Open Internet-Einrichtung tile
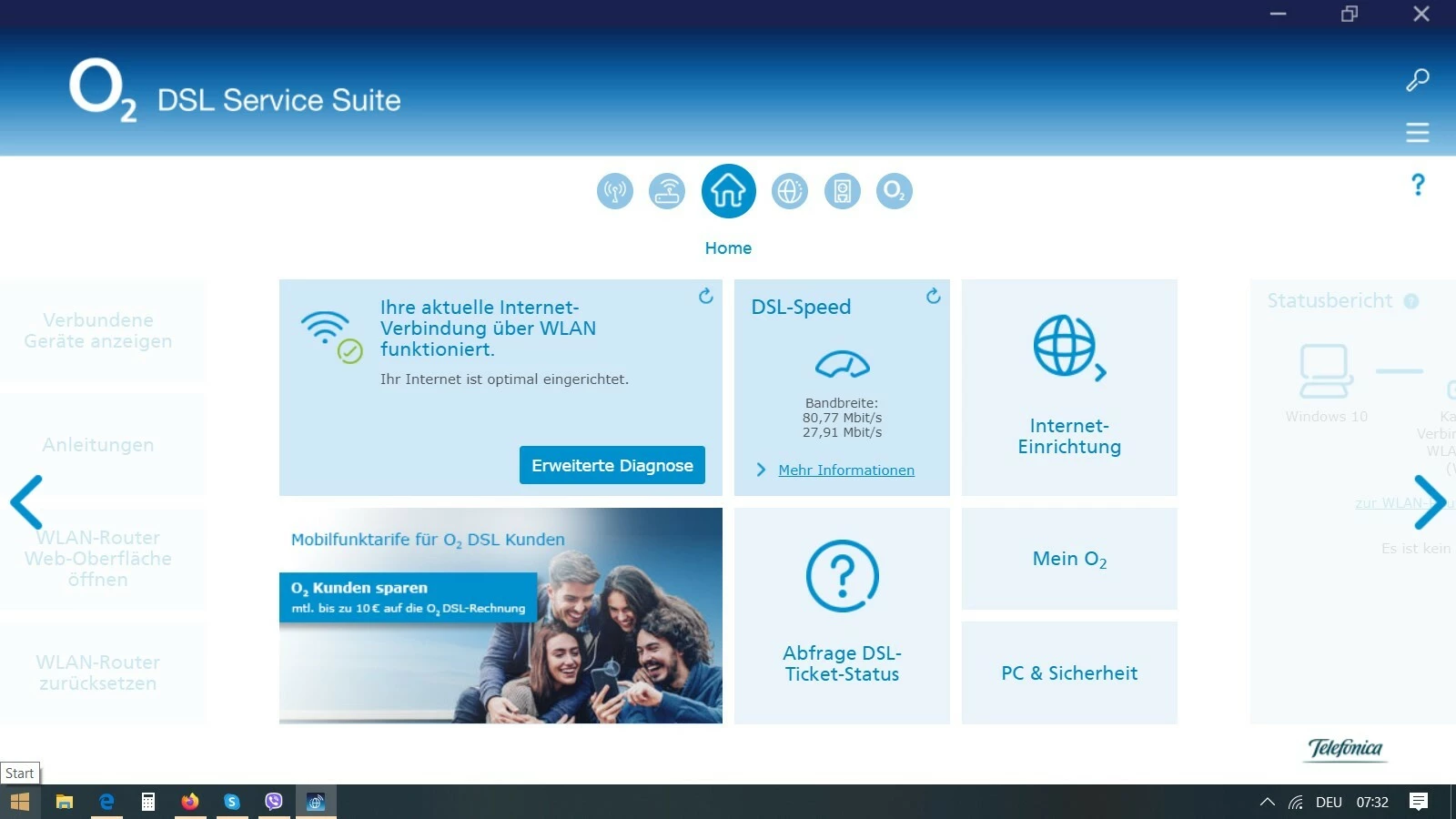 tap(1069, 388)
